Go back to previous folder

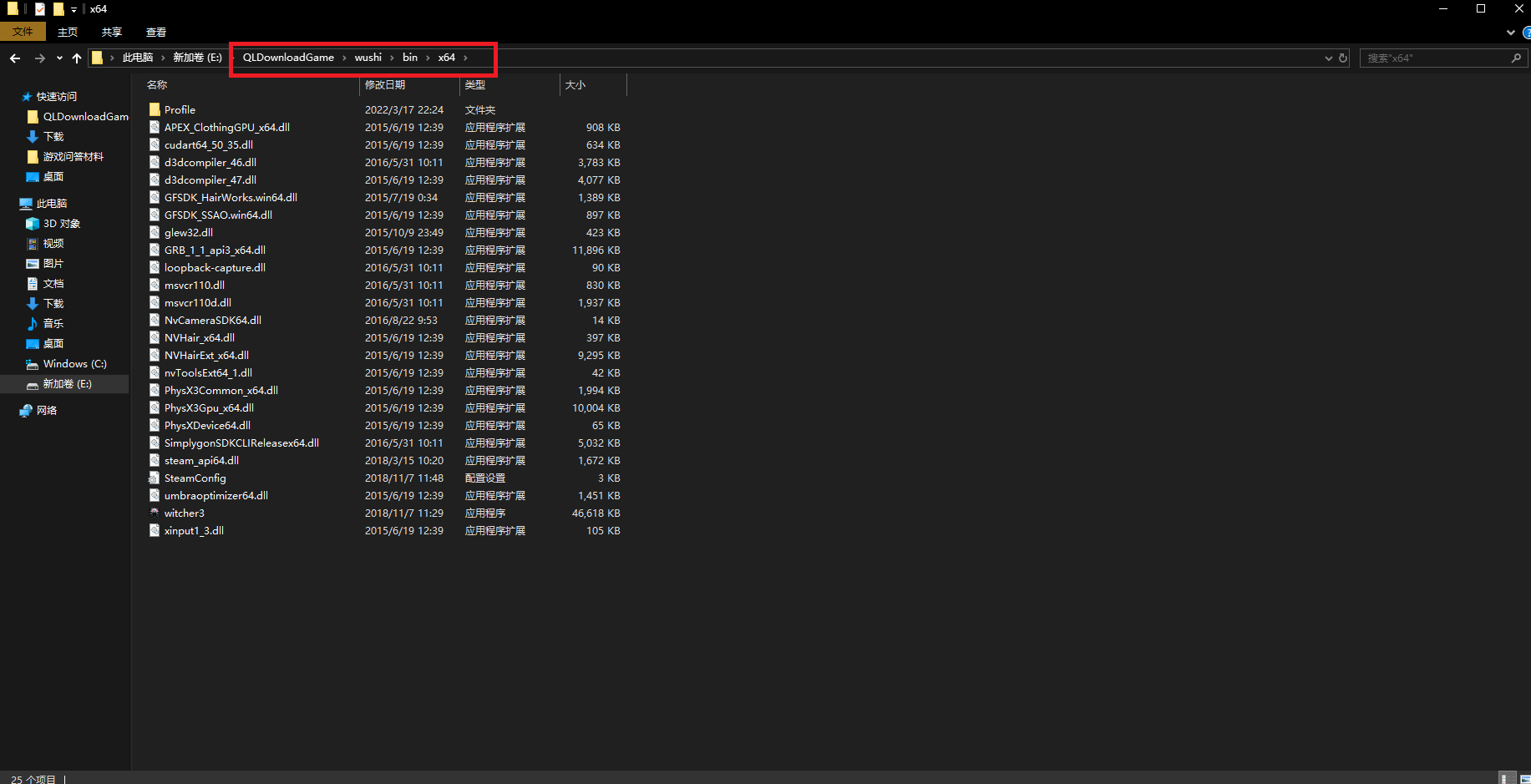click(x=15, y=58)
